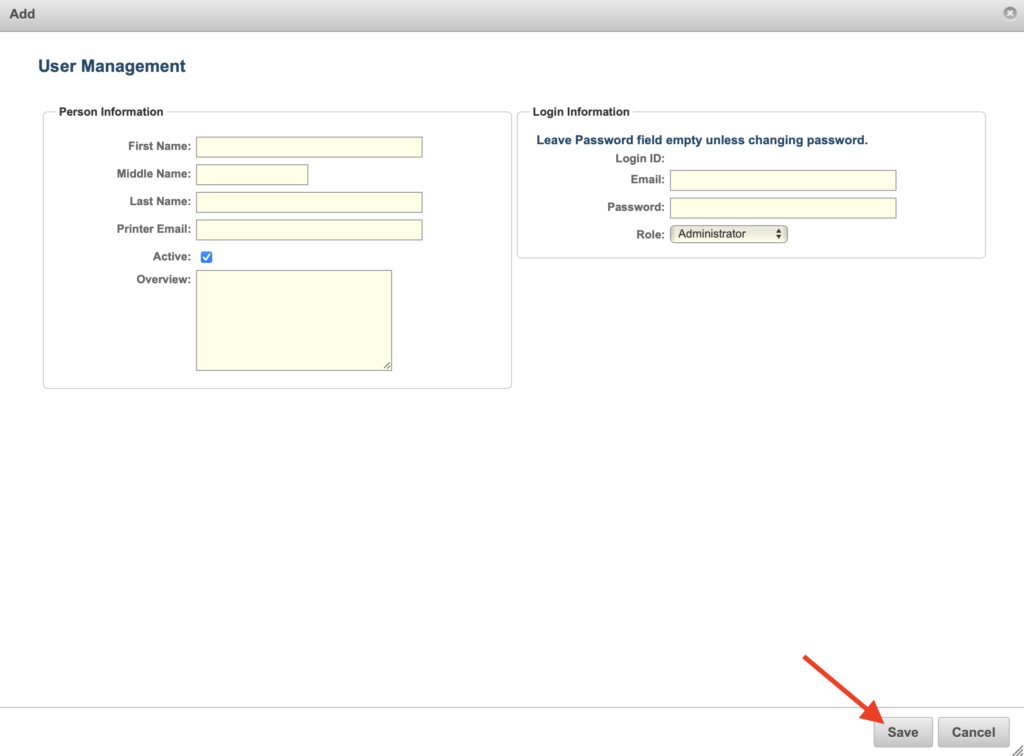Click the Login ID label
The image size is (1024, 756).
point(639,158)
